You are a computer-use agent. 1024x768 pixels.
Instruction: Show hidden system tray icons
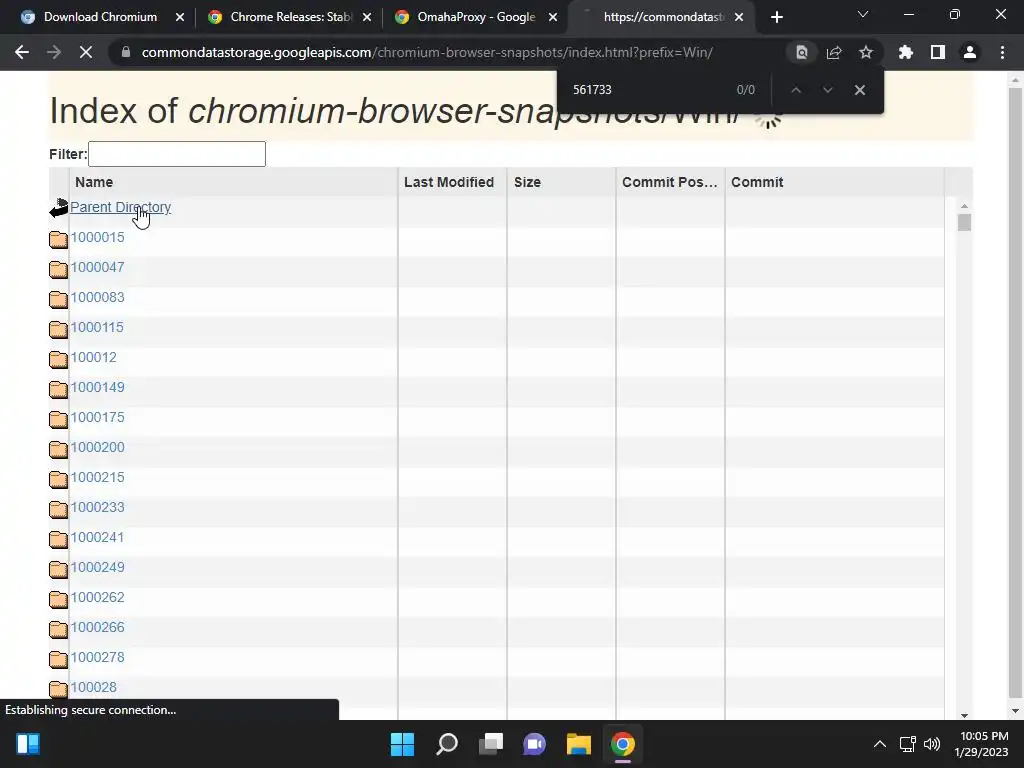click(880, 744)
